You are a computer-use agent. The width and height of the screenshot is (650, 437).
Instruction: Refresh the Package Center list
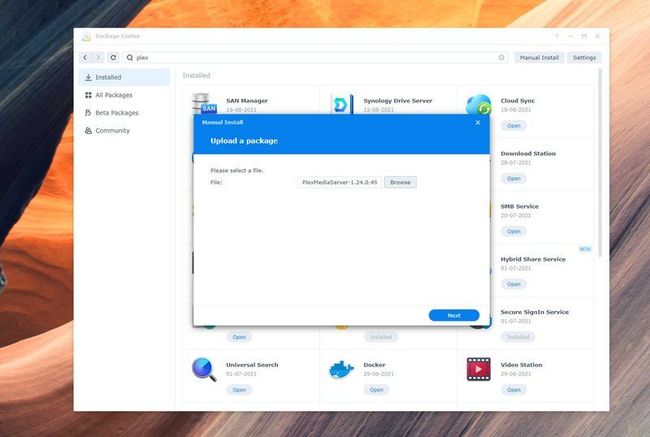coord(113,58)
